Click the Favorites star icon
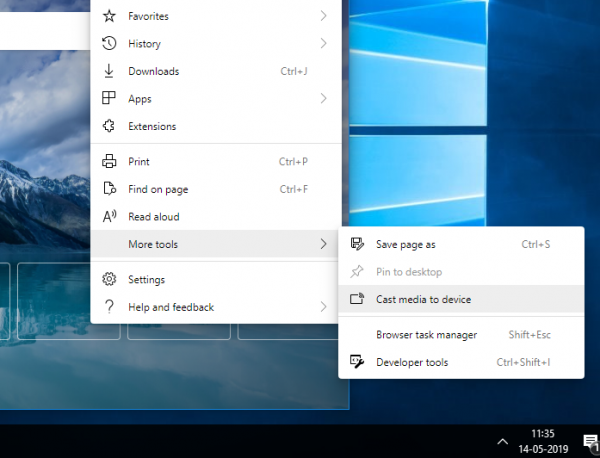The image size is (600, 458). coord(110,16)
